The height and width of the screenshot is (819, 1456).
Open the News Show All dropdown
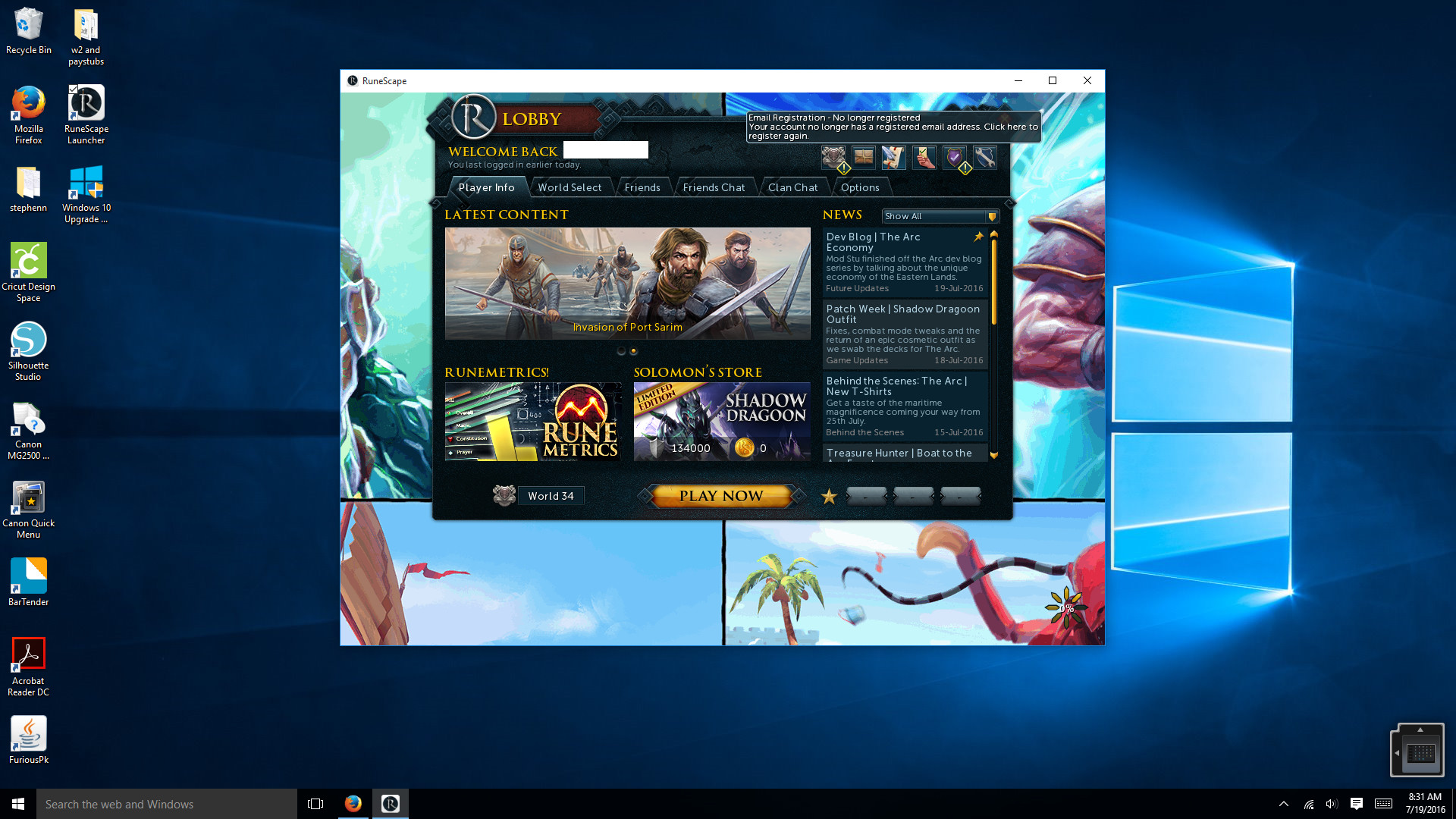pos(940,216)
